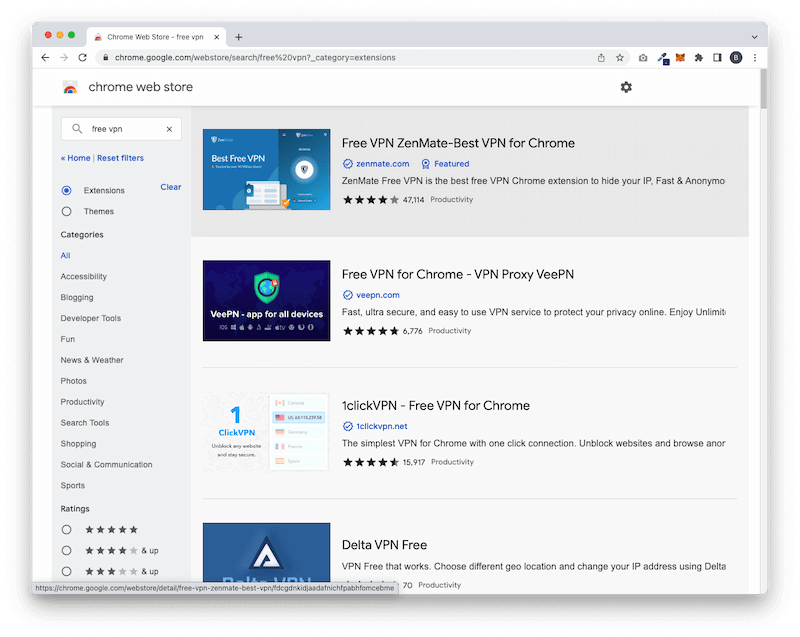
Task: Open Free VPN for Chrome VeePN result
Action: [x=458, y=274]
